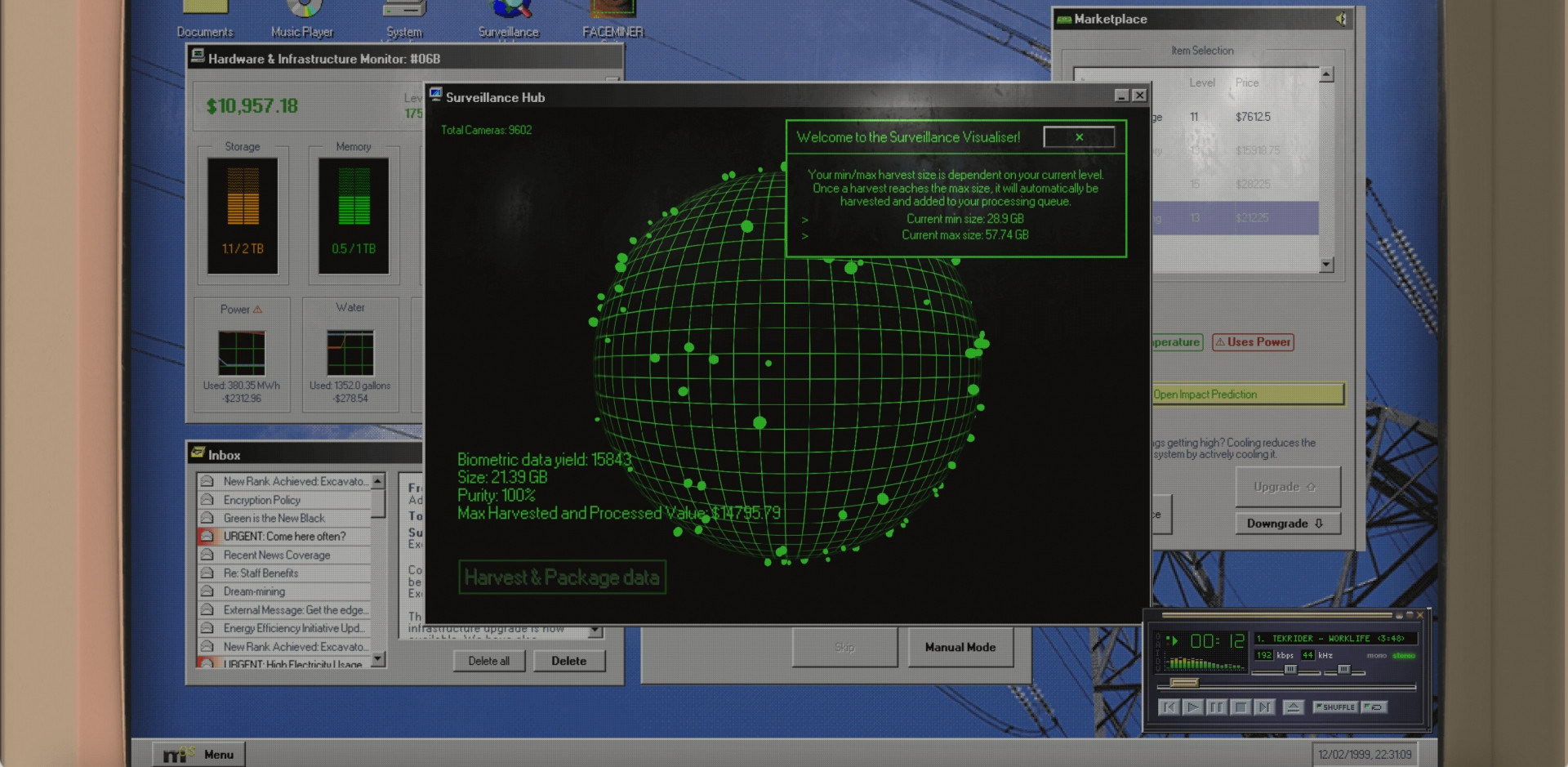Viewport: 1568px width, 767px height.
Task: Toggle SHUFFLE in the music player
Action: pos(1334,707)
